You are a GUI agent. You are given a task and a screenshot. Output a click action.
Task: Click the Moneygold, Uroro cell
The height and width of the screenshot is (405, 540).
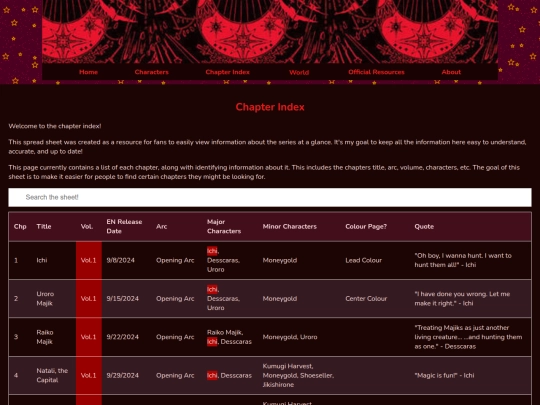pyautogui.click(x=290, y=337)
